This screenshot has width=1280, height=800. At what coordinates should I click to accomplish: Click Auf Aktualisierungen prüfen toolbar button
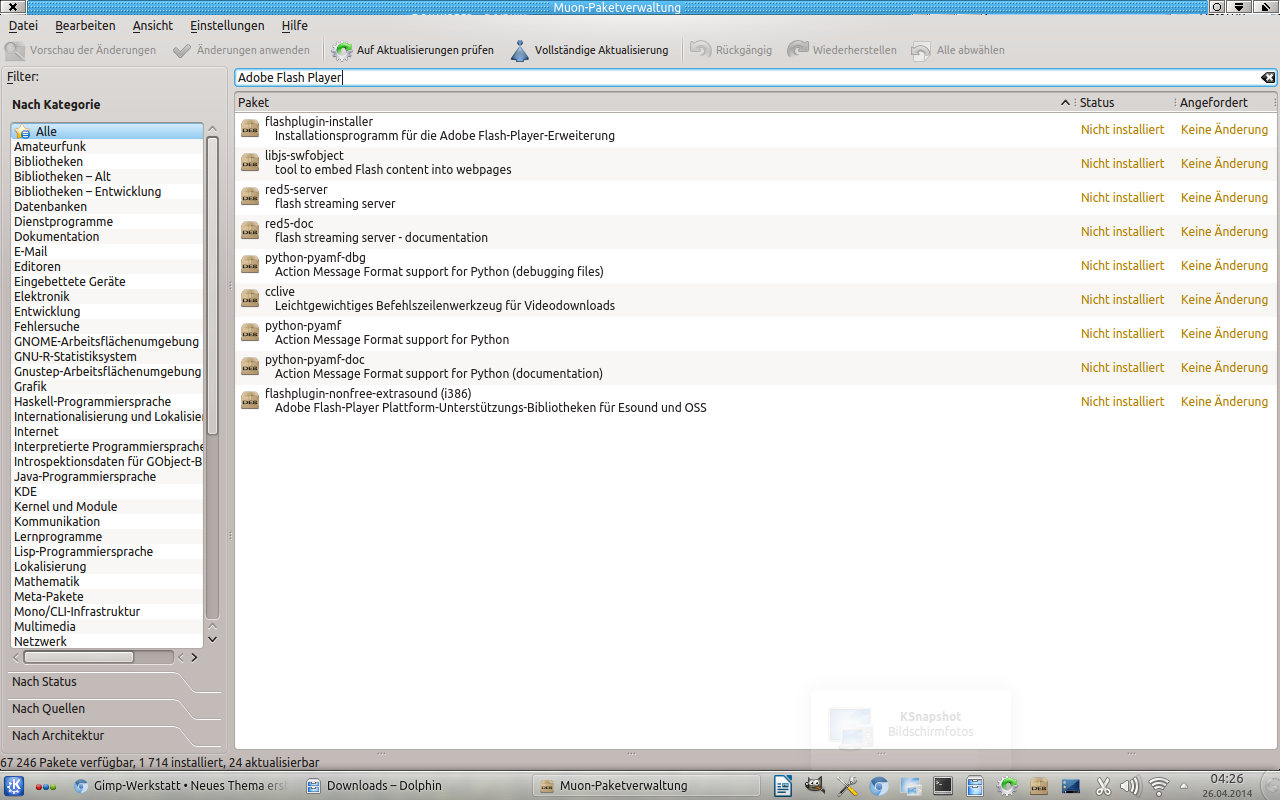(x=413, y=50)
